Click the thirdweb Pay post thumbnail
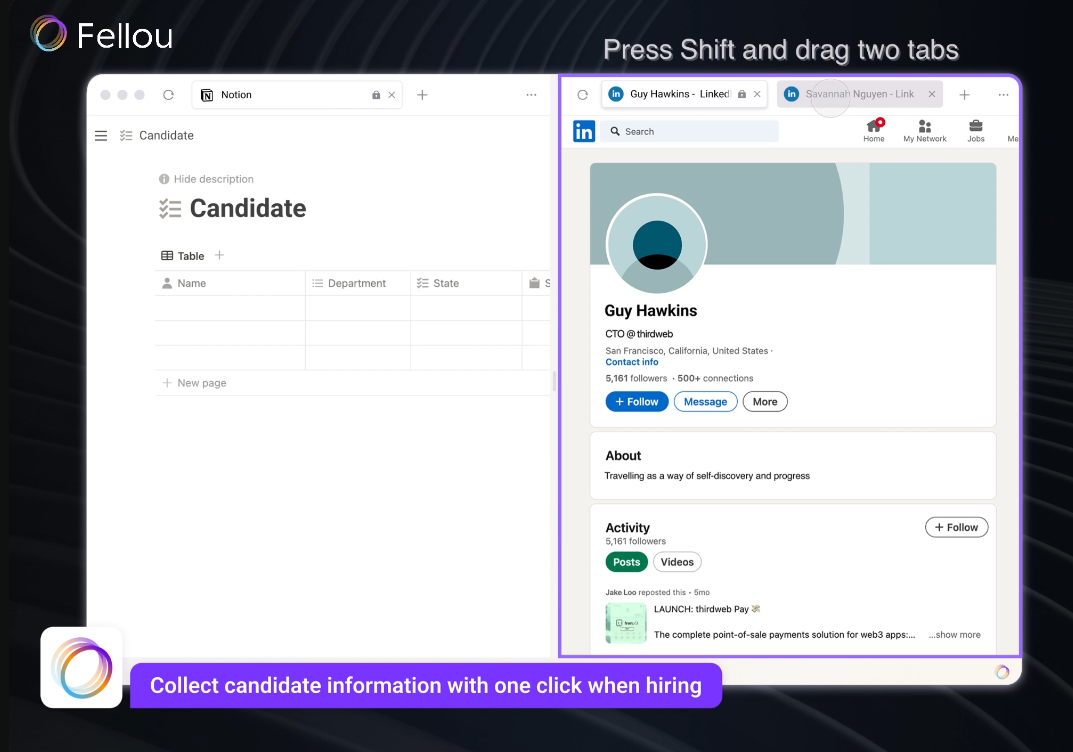Viewport: 1073px width, 752px height. (626, 623)
